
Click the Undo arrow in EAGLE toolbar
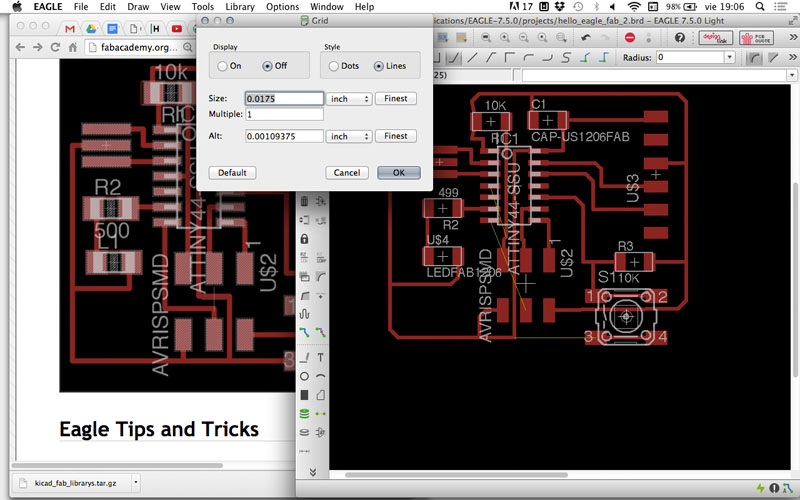click(x=586, y=38)
